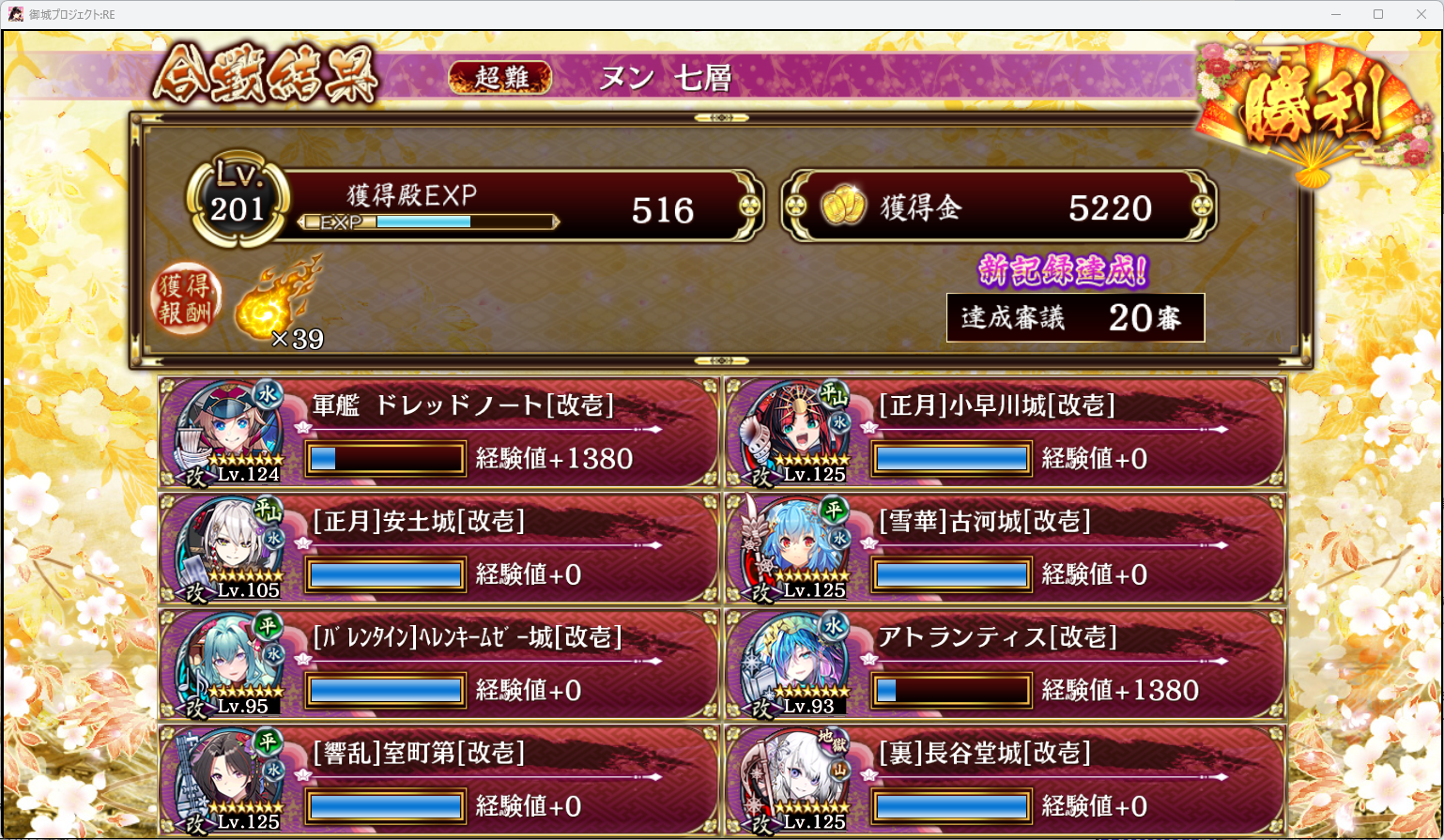Click the 長谷堂城 character portrait
This screenshot has width=1444, height=840.
point(796,780)
